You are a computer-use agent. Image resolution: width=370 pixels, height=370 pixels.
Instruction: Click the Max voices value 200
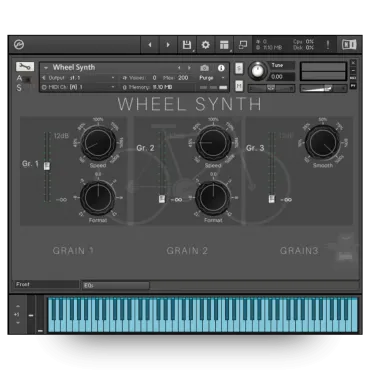click(183, 78)
